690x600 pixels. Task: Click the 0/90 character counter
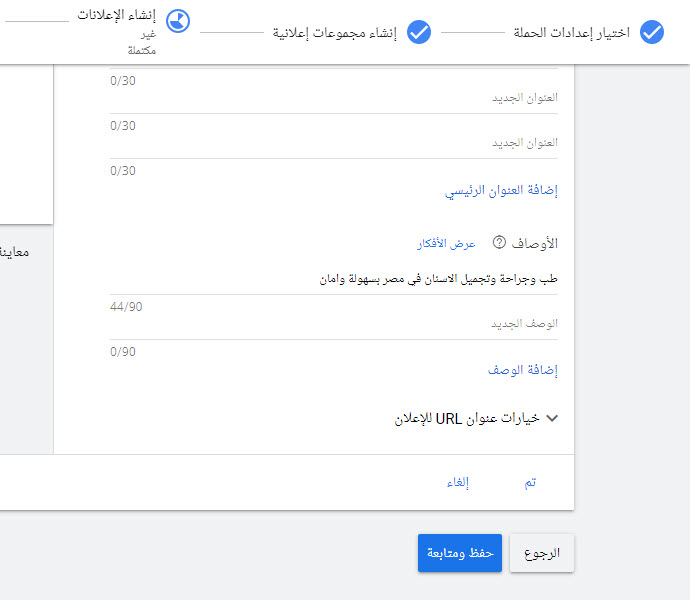pos(123,352)
